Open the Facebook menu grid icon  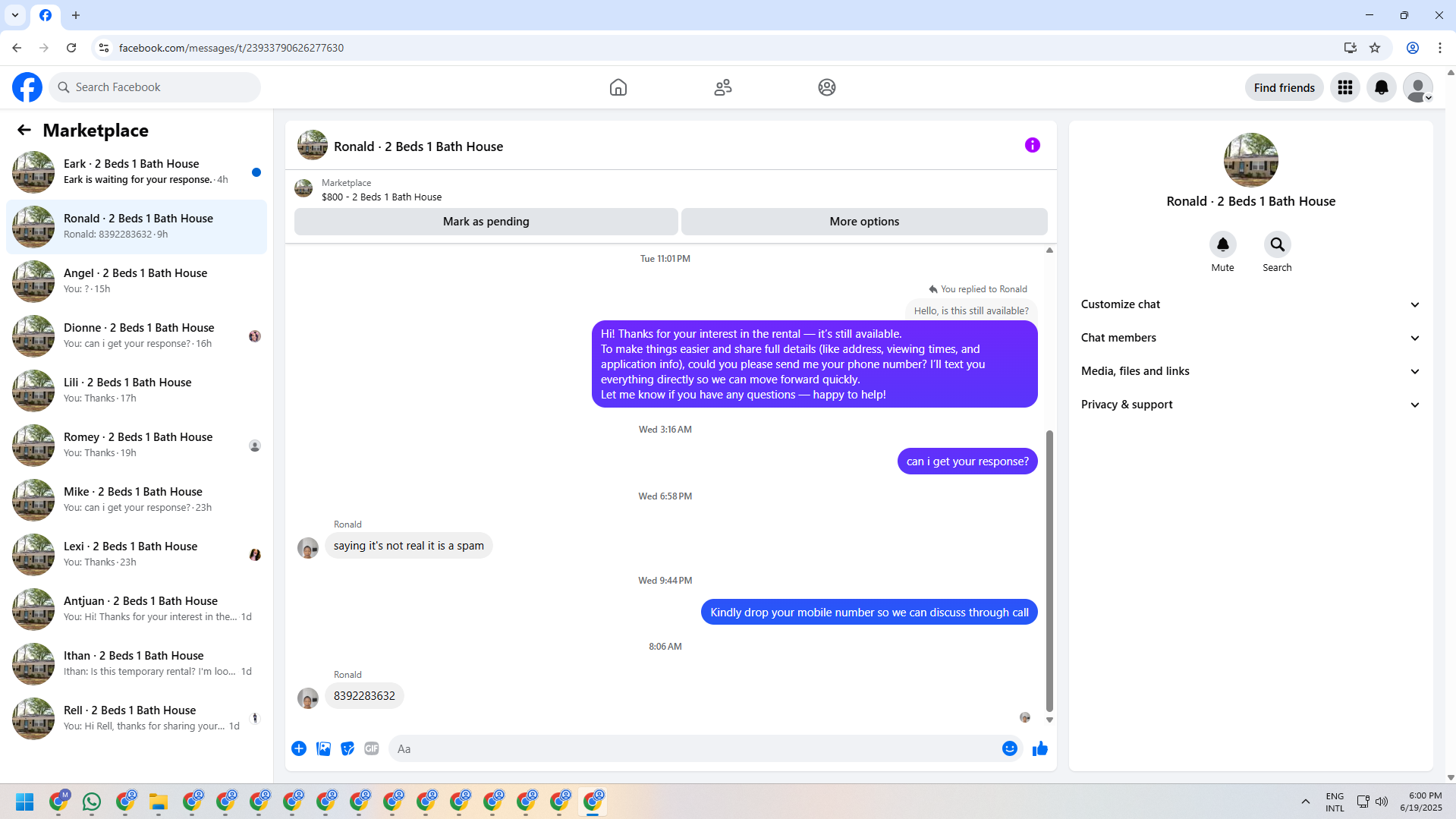[1345, 87]
